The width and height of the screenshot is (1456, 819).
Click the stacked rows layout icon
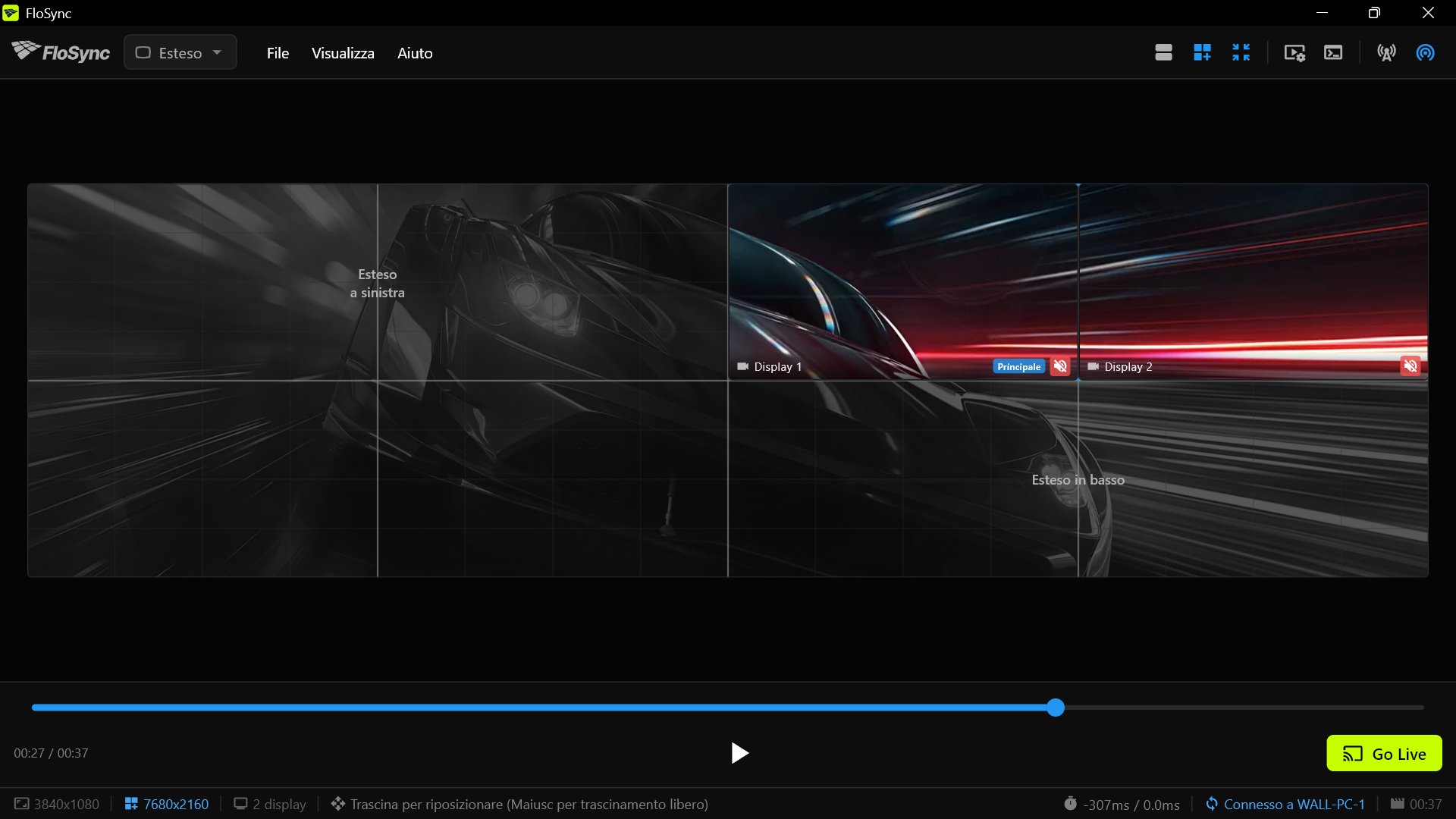tap(1163, 52)
